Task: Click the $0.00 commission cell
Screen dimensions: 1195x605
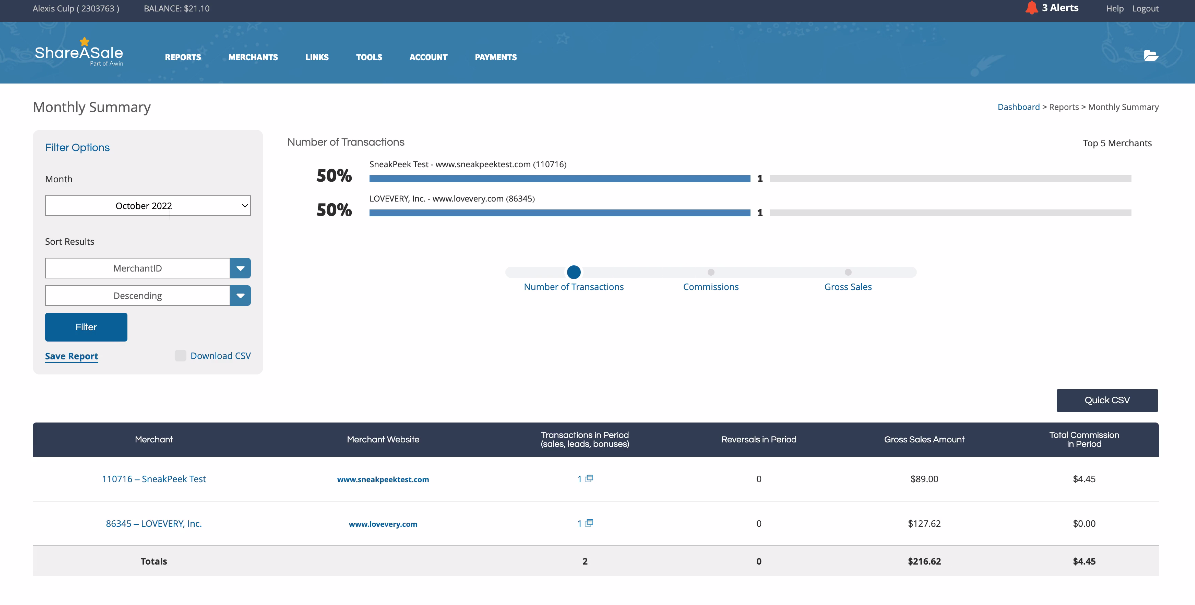Action: tap(1084, 523)
